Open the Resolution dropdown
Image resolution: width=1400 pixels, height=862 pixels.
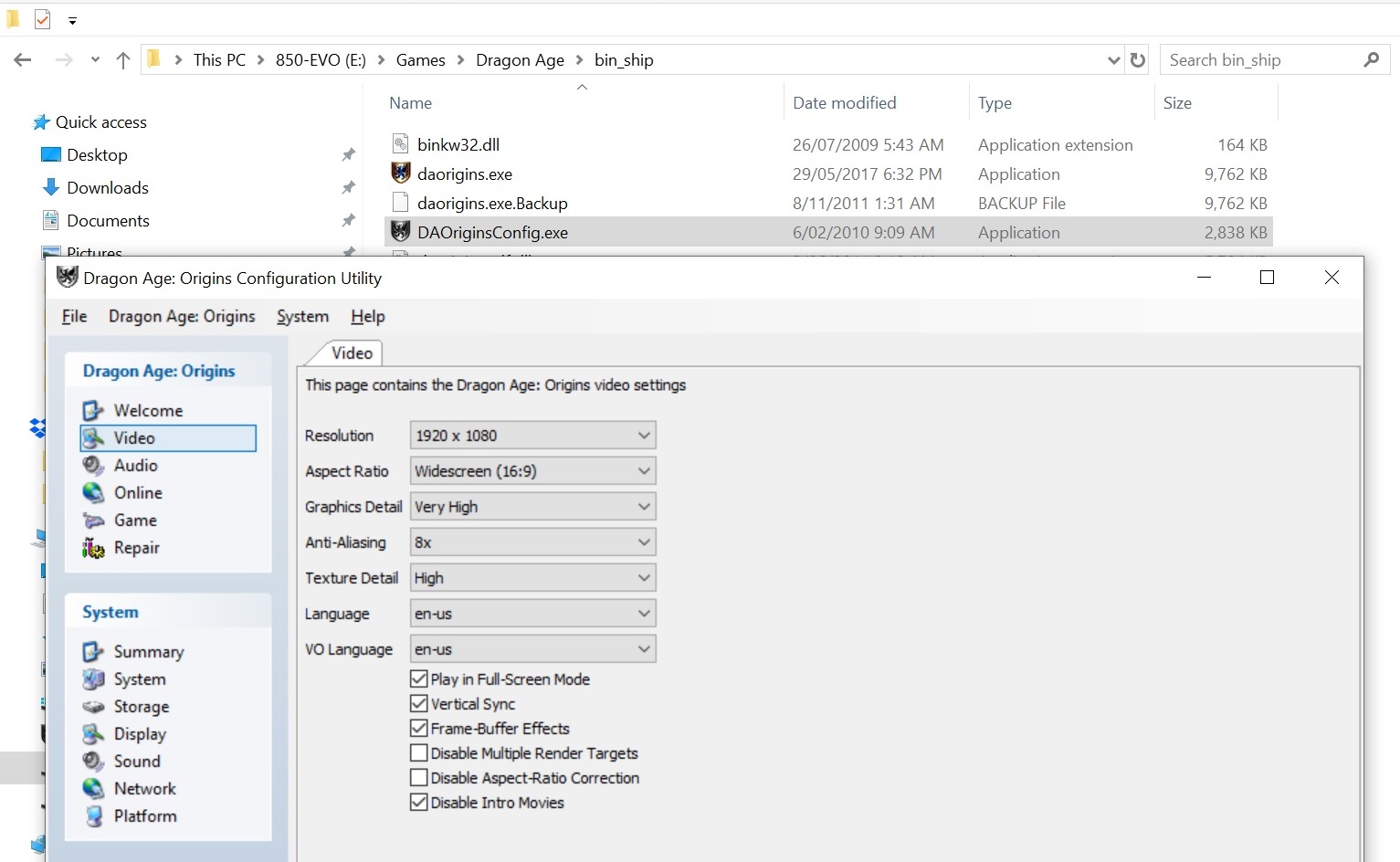point(533,436)
